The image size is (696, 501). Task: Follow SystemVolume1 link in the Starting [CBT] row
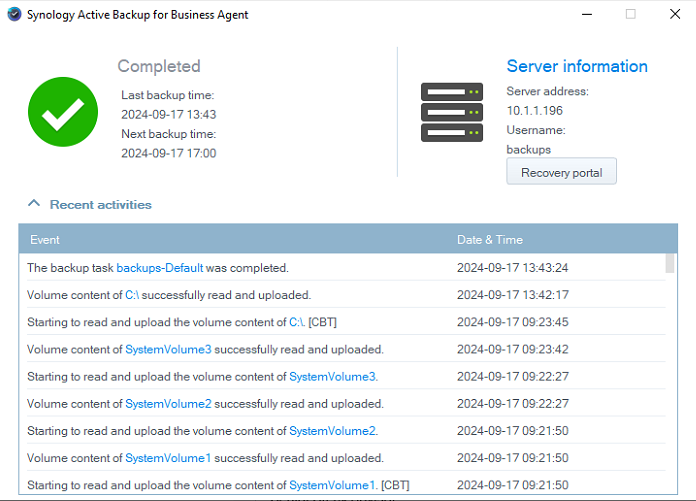coord(332,485)
